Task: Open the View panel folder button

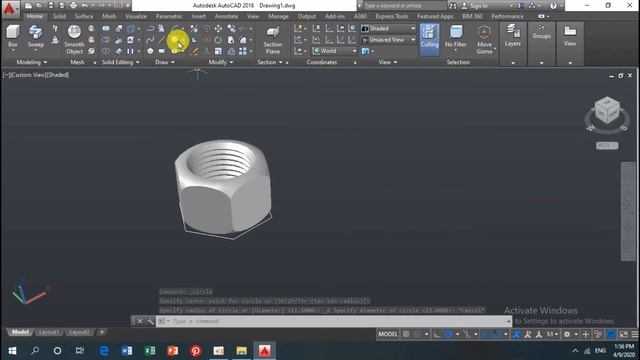Action: (x=570, y=36)
